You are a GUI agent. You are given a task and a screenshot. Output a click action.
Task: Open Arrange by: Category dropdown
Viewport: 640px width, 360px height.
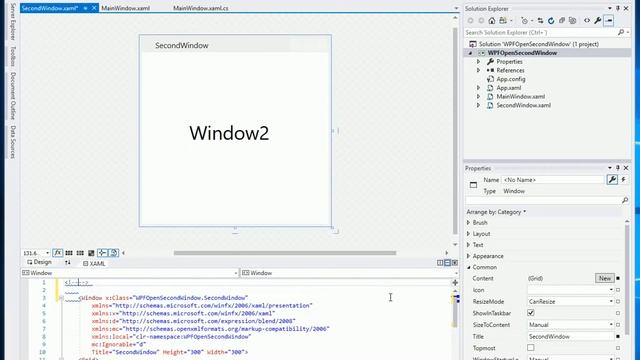(496, 212)
